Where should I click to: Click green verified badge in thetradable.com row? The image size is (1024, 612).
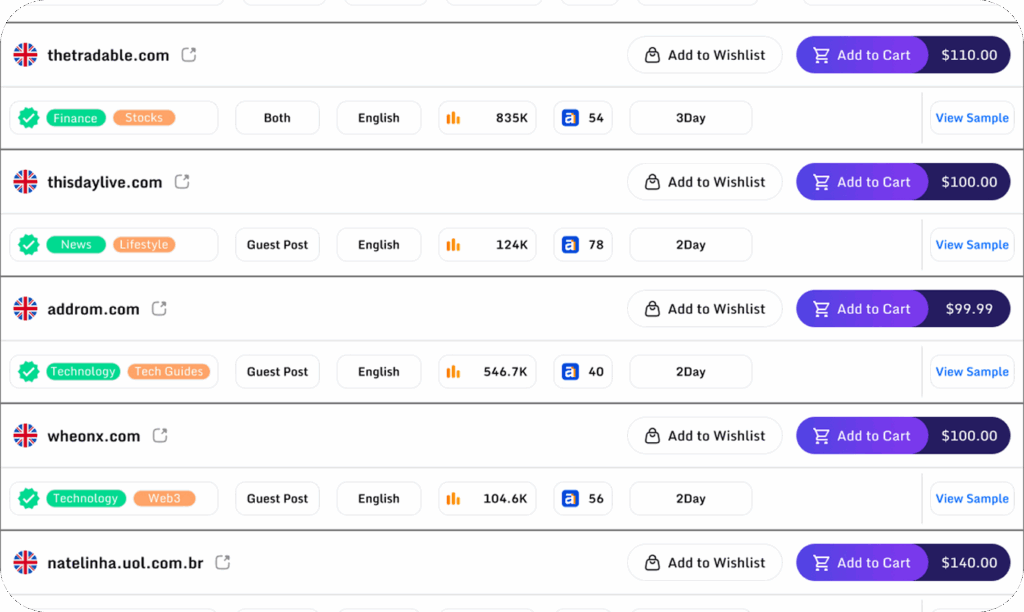[29, 118]
